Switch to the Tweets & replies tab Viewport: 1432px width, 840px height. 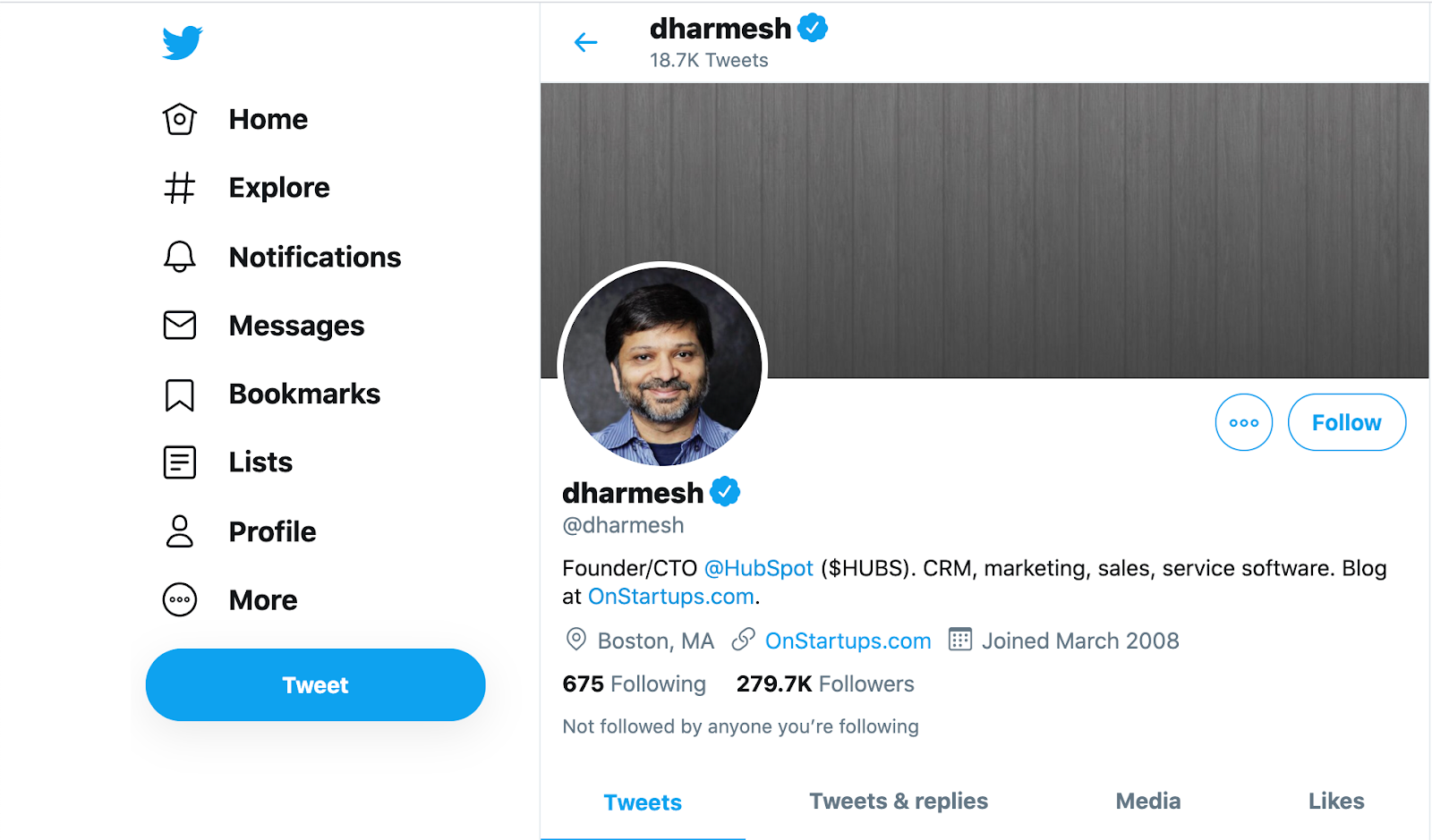[x=899, y=802]
